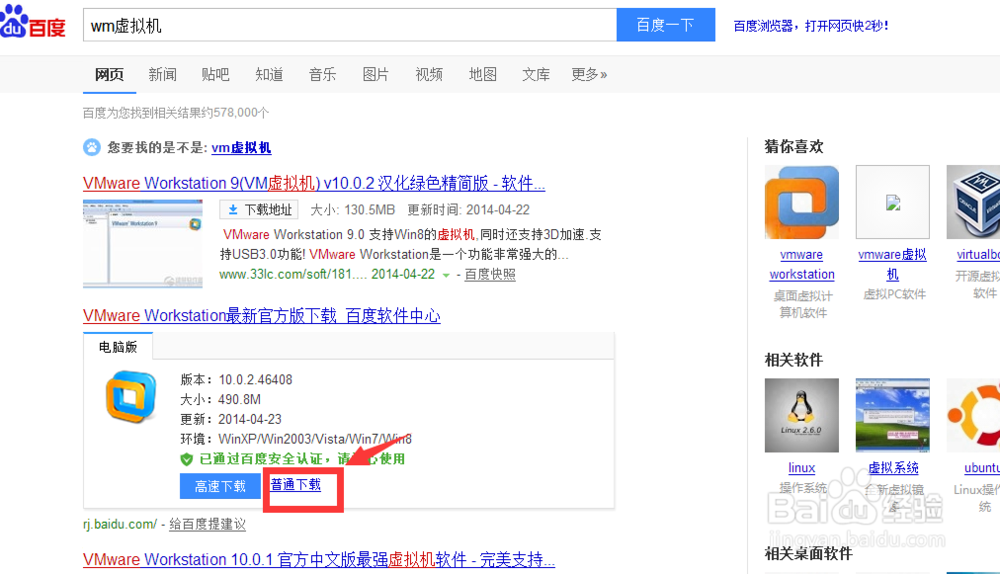Open the 给百度提建议 link
This screenshot has height=574, width=1000.
coord(207,524)
